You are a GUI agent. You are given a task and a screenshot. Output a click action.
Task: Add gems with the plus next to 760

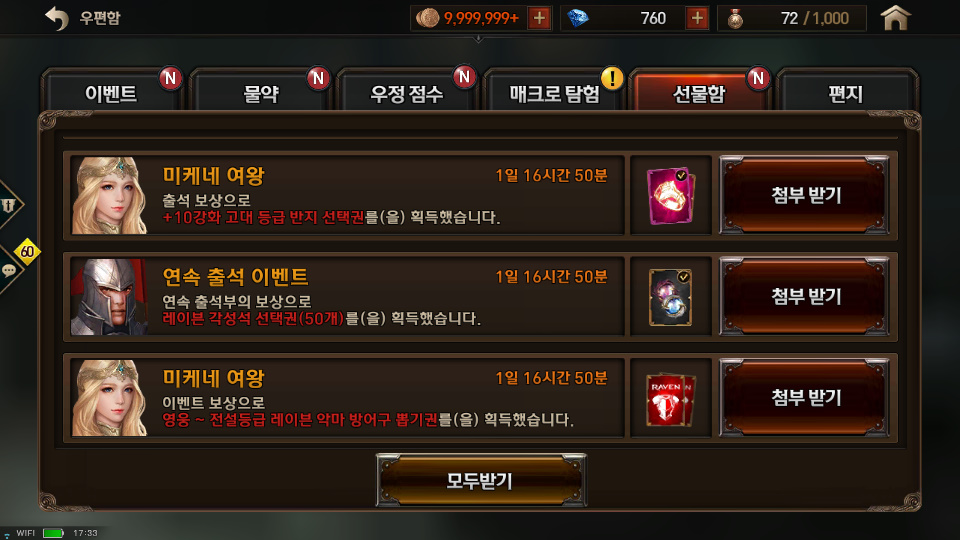(x=697, y=18)
